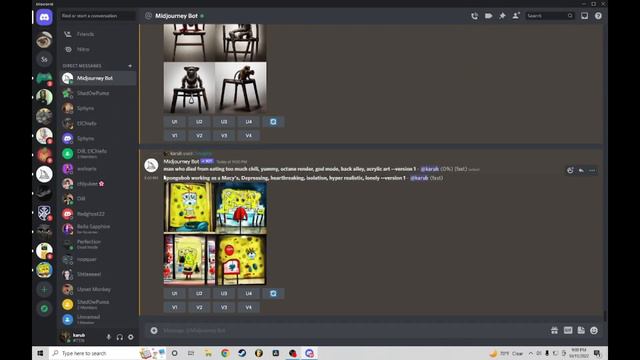Image resolution: width=640 pixels, height=360 pixels.
Task: Add a server with the plus icon
Action: tap(44, 289)
